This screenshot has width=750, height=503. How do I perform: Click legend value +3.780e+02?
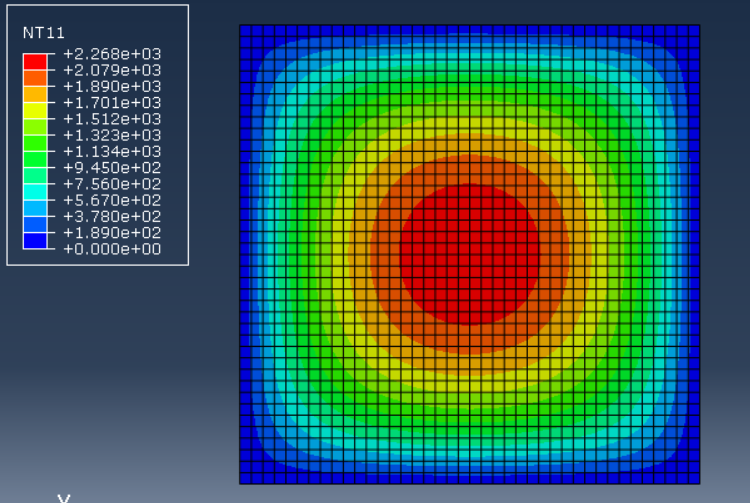pos(112,217)
